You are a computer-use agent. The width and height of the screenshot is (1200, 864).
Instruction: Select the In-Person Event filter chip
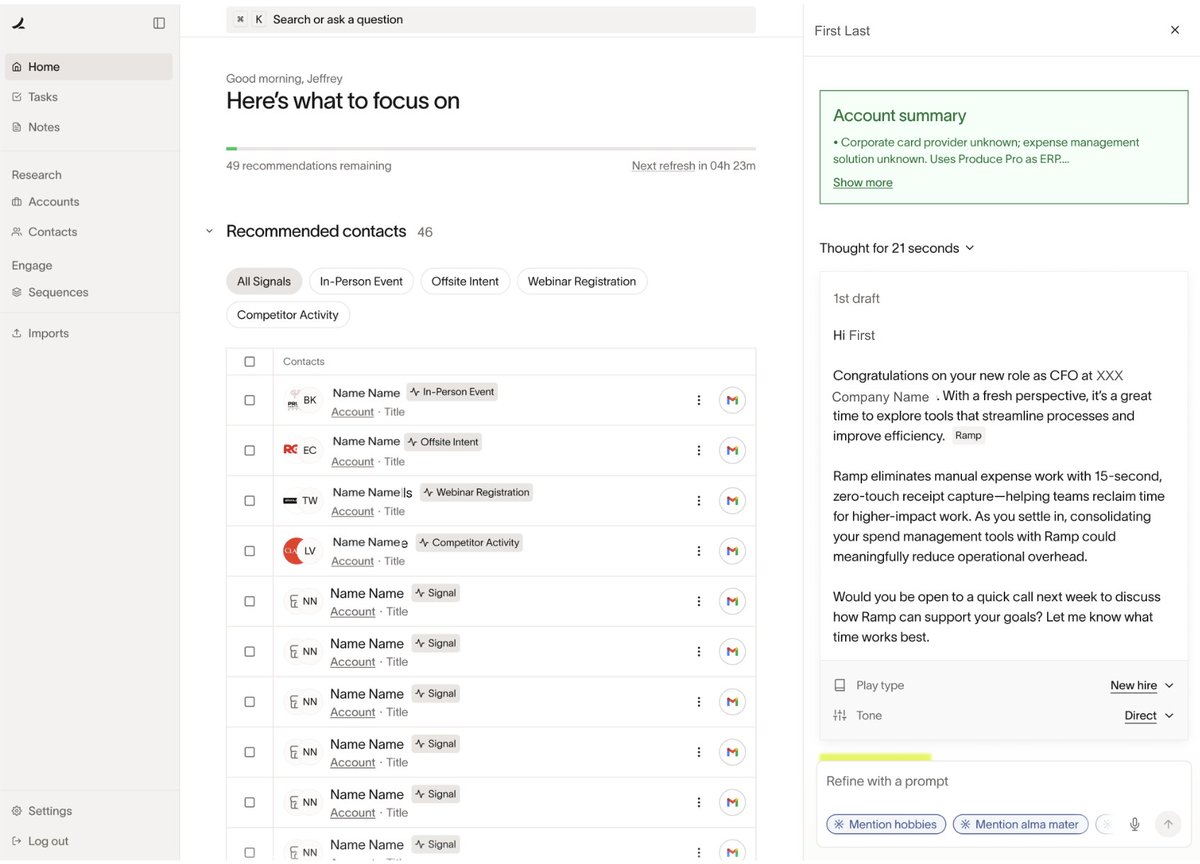tap(361, 281)
